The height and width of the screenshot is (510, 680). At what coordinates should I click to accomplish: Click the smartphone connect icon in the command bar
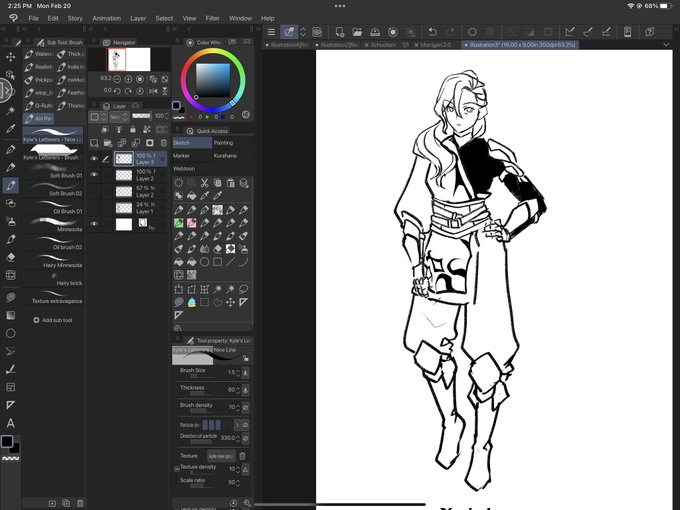coord(627,32)
